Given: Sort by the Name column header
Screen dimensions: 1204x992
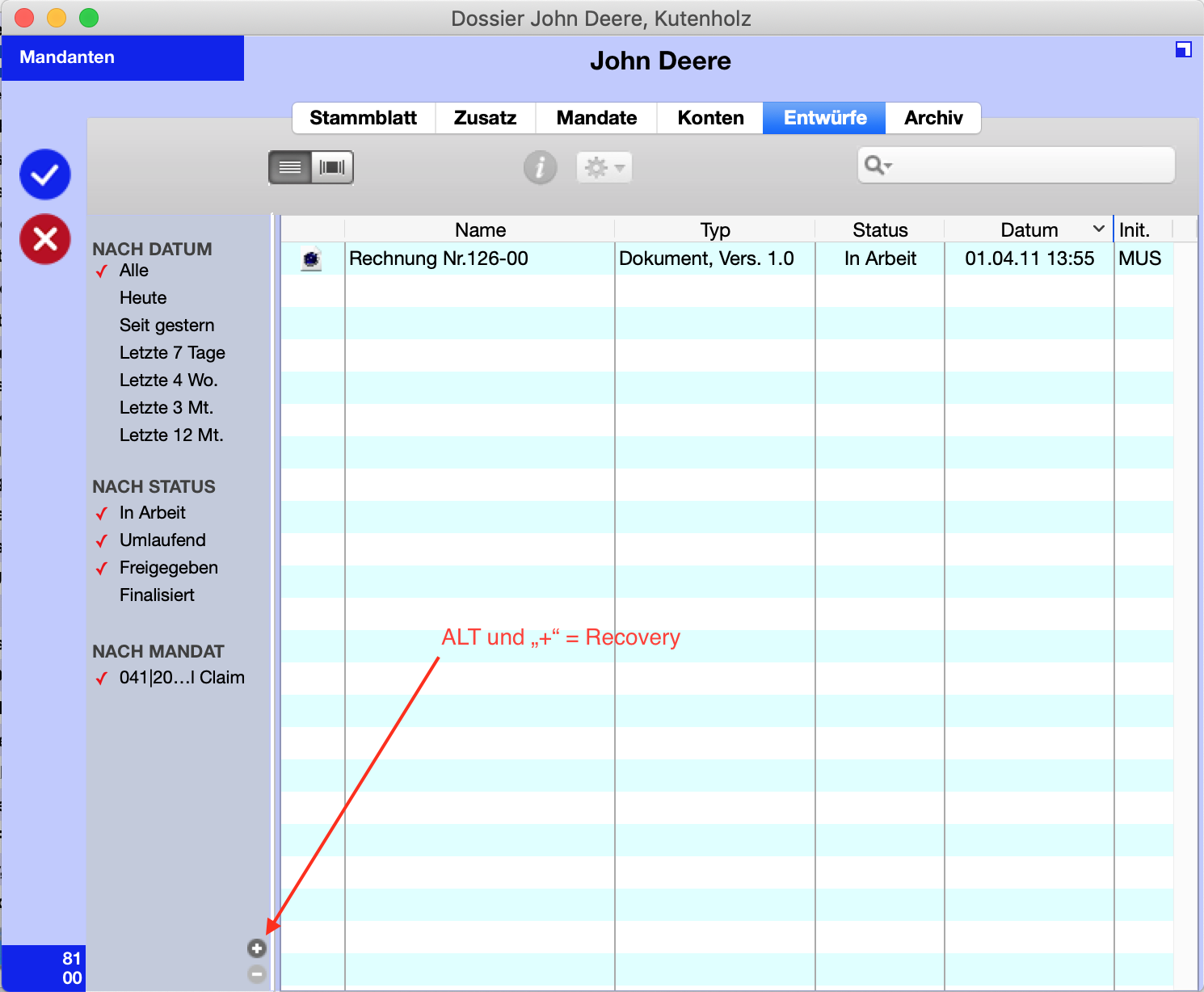Looking at the screenshot, I should [480, 230].
